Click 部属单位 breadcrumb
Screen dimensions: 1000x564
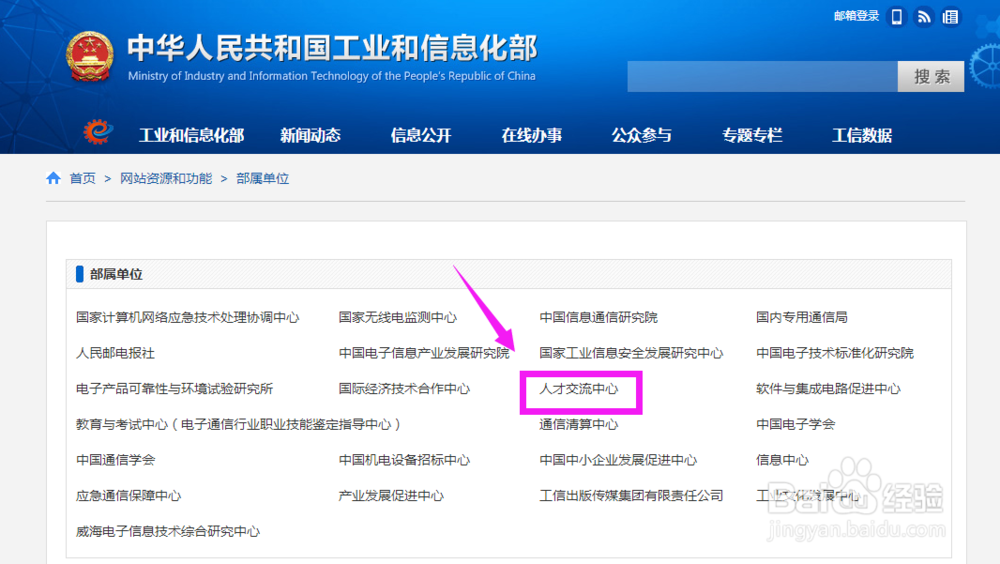(x=263, y=179)
